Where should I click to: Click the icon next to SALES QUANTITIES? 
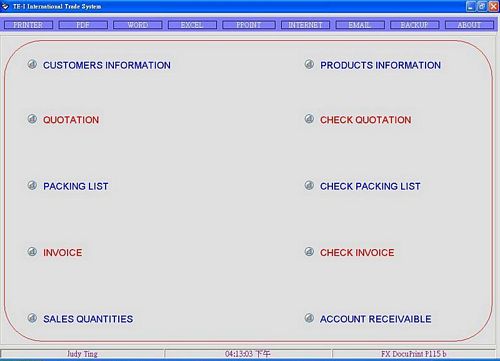pyautogui.click(x=32, y=318)
